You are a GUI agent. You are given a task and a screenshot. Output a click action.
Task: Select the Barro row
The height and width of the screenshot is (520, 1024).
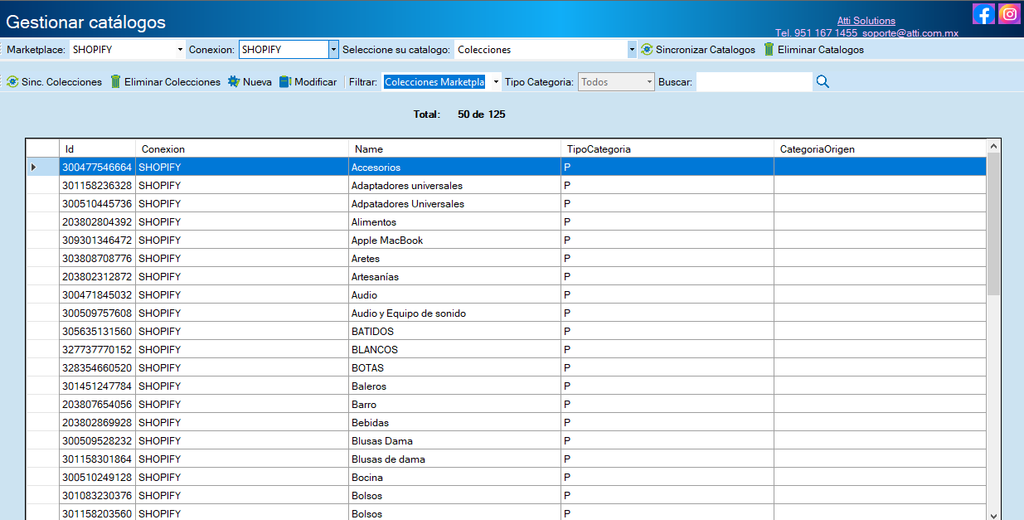[x=506, y=404]
